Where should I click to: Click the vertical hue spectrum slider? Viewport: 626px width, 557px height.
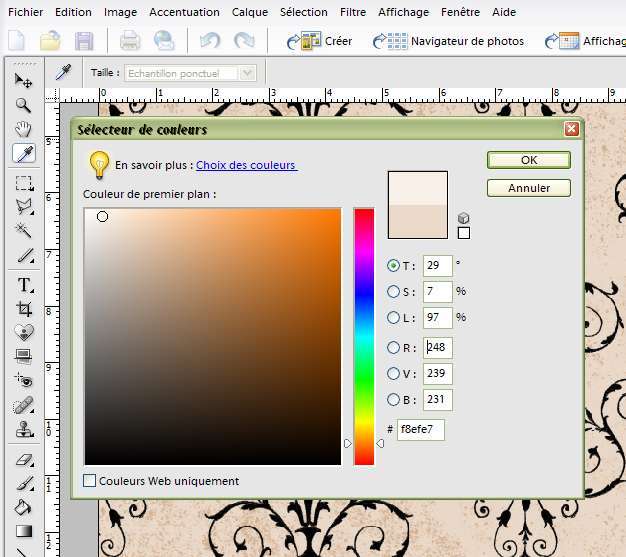click(x=364, y=336)
